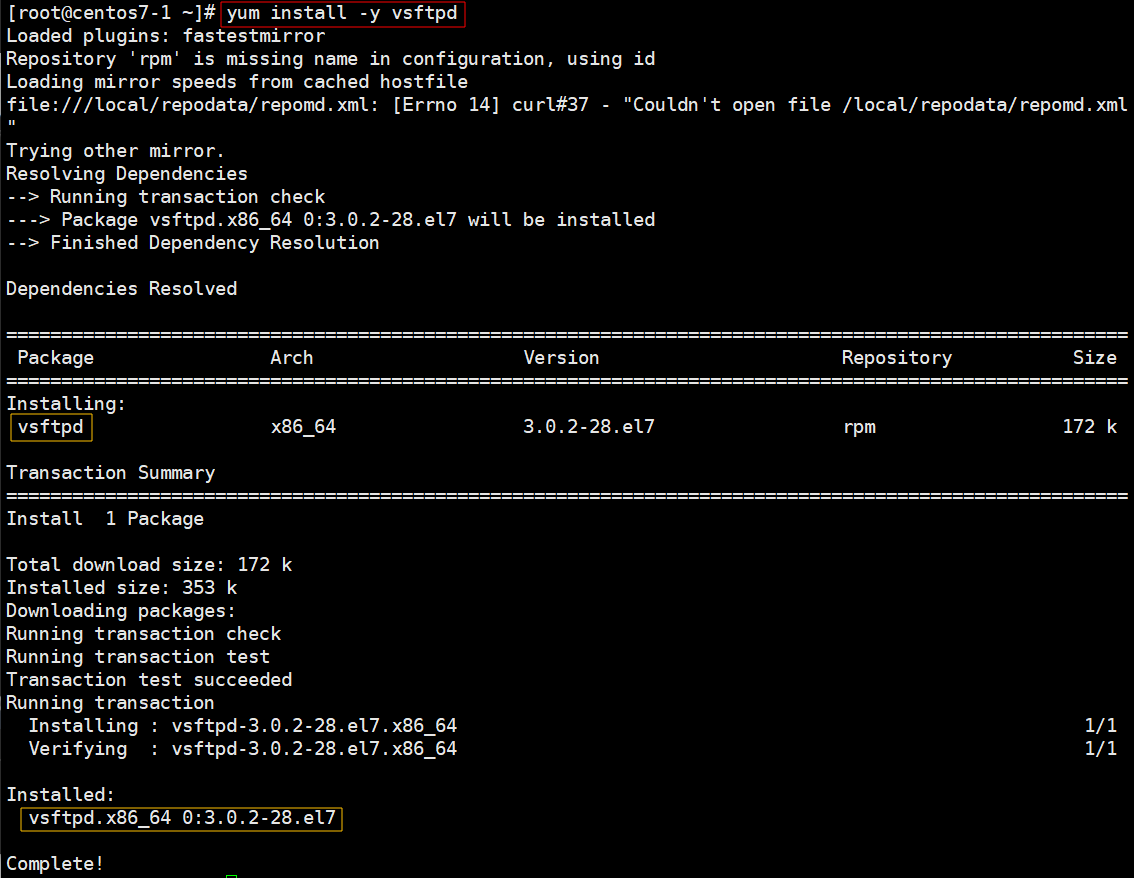The width and height of the screenshot is (1134, 878).
Task: Click 'Loading mirror speeds from cached hostfile' line
Action: click(x=237, y=82)
